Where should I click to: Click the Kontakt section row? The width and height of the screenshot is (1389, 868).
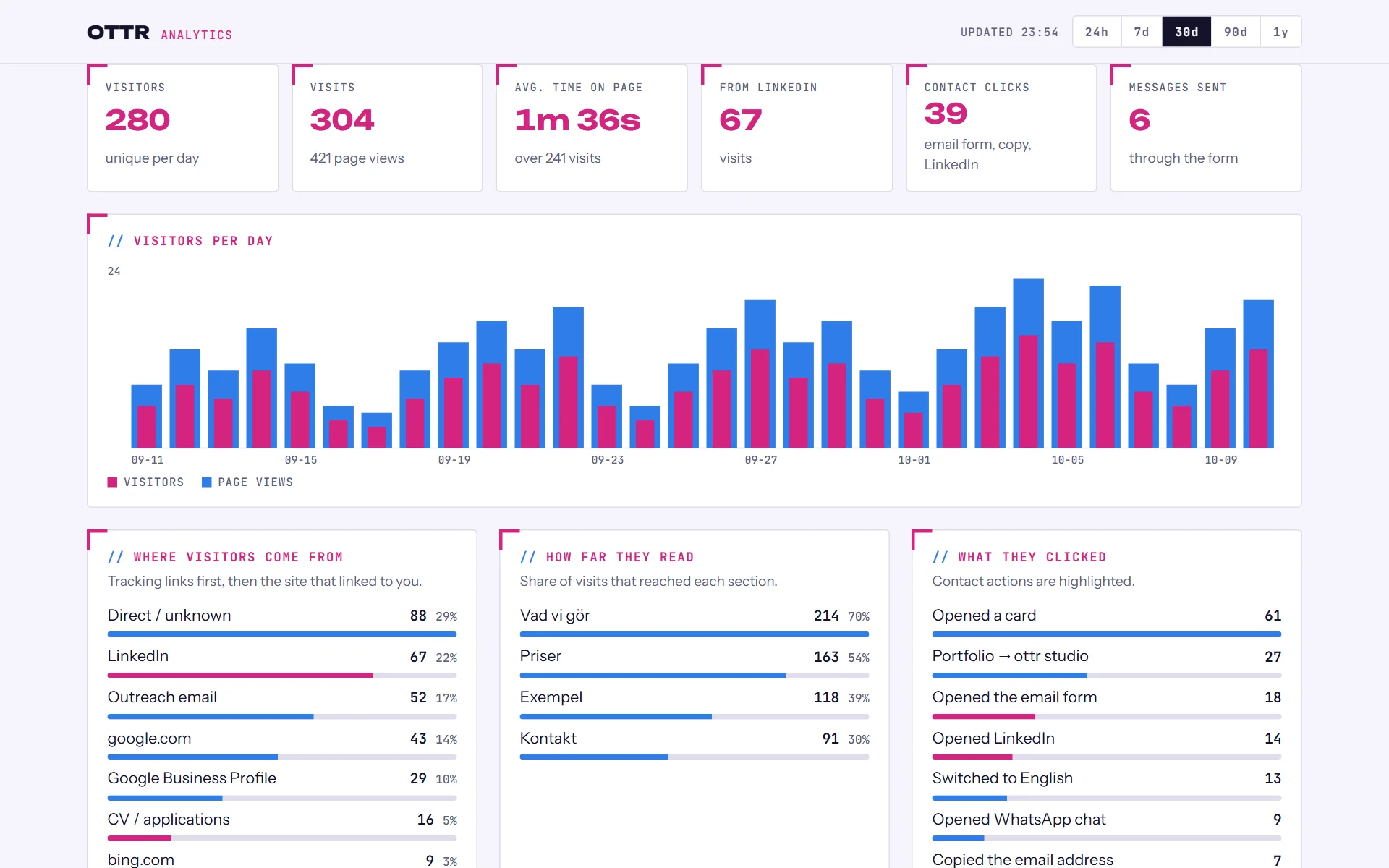[x=694, y=744]
